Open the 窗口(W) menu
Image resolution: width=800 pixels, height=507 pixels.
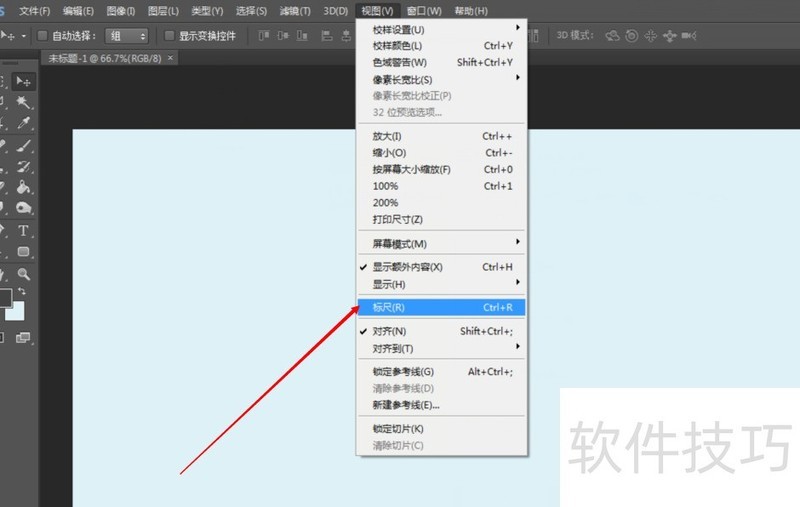click(x=424, y=11)
